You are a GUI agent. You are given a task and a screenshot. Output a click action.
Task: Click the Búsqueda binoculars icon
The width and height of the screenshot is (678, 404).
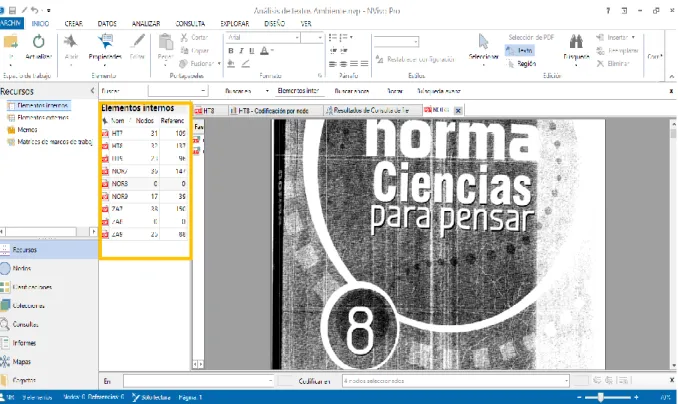tap(576, 42)
